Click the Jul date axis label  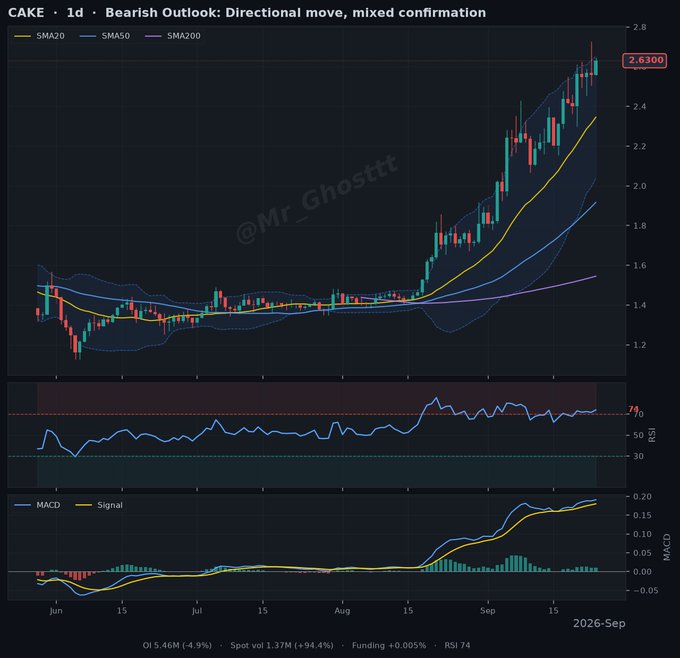pos(197,611)
